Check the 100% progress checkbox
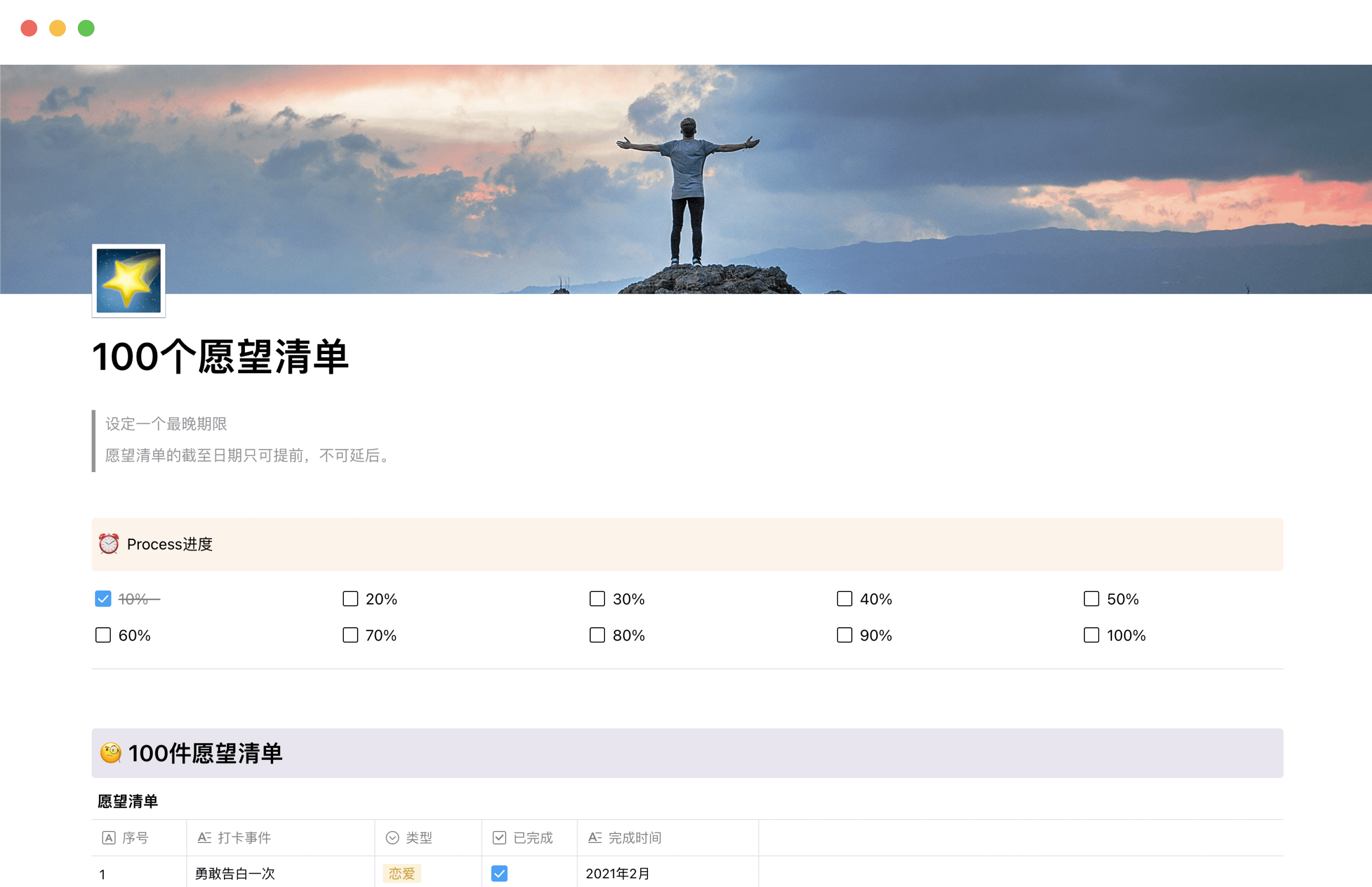The width and height of the screenshot is (1372, 887). pyautogui.click(x=1091, y=635)
